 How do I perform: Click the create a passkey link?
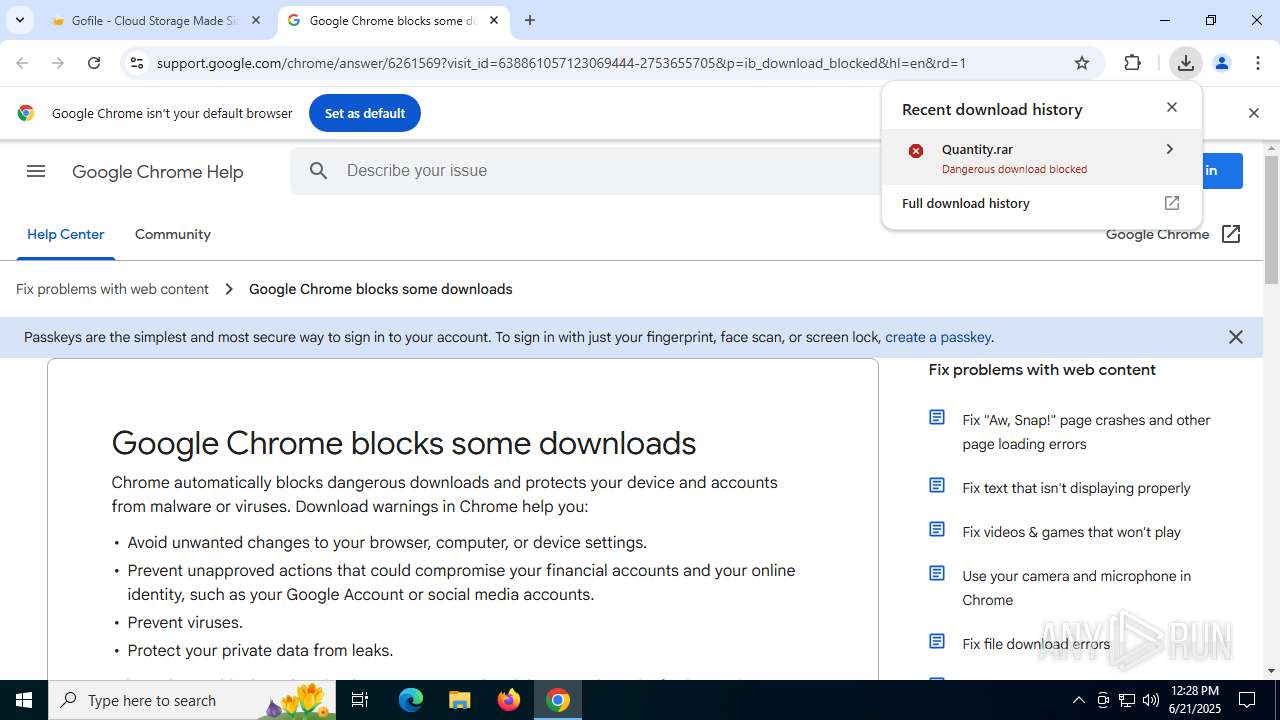[938, 337]
